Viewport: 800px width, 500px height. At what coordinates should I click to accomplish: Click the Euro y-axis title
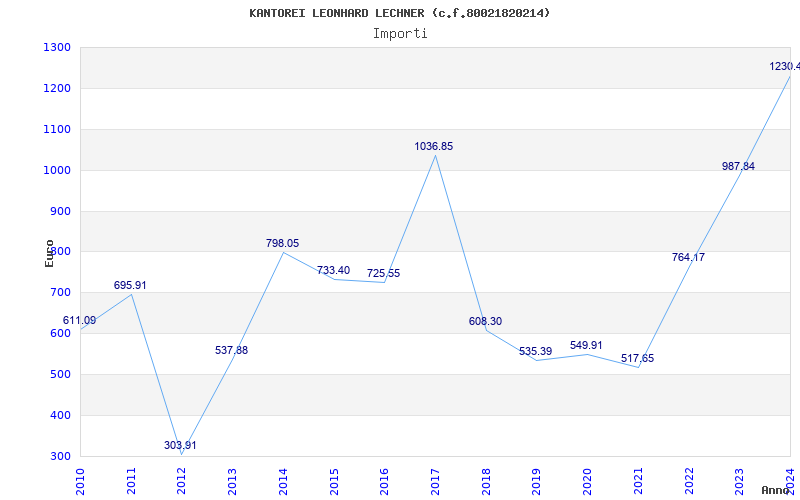49,253
